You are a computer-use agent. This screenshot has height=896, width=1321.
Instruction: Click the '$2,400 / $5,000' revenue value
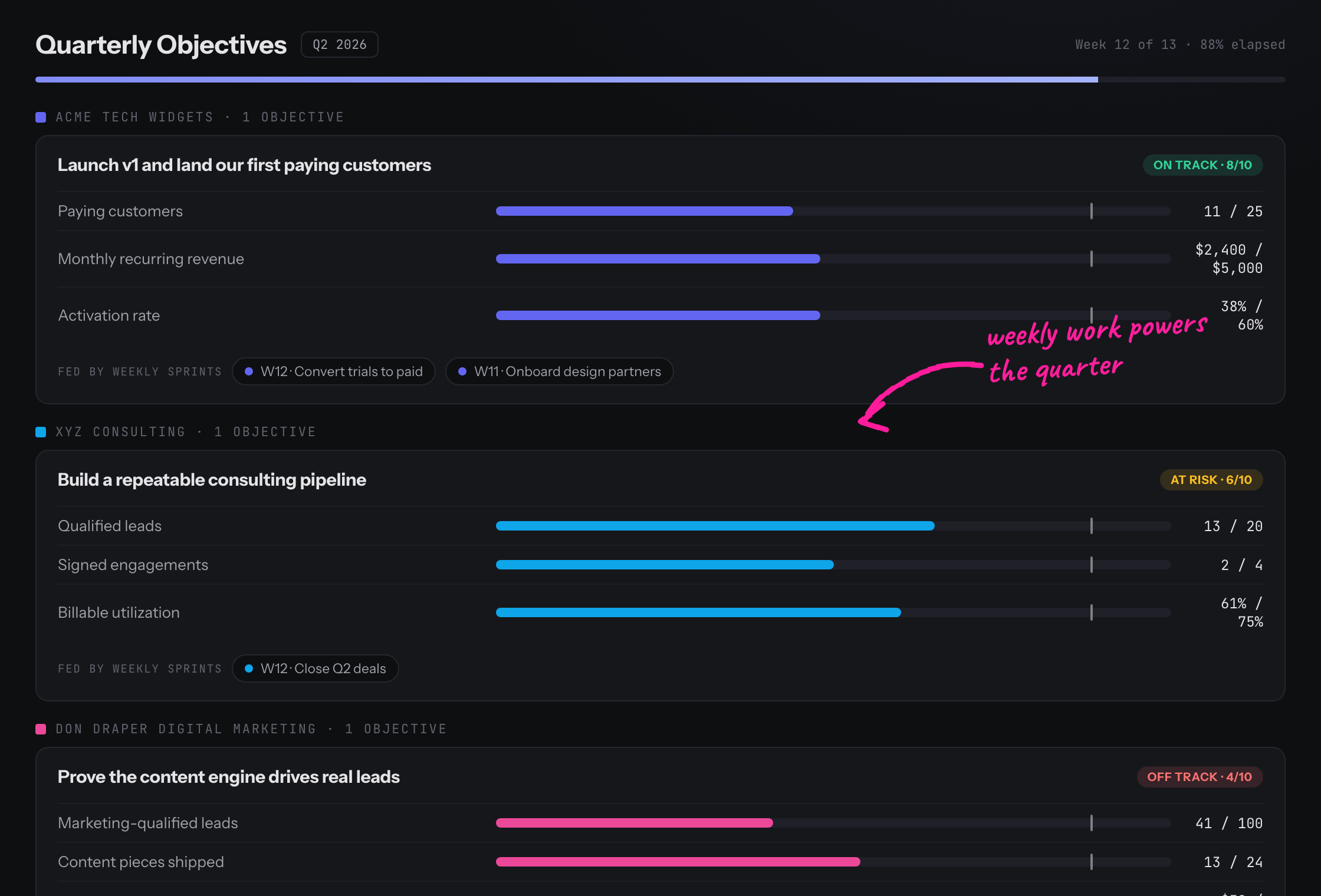click(1229, 259)
